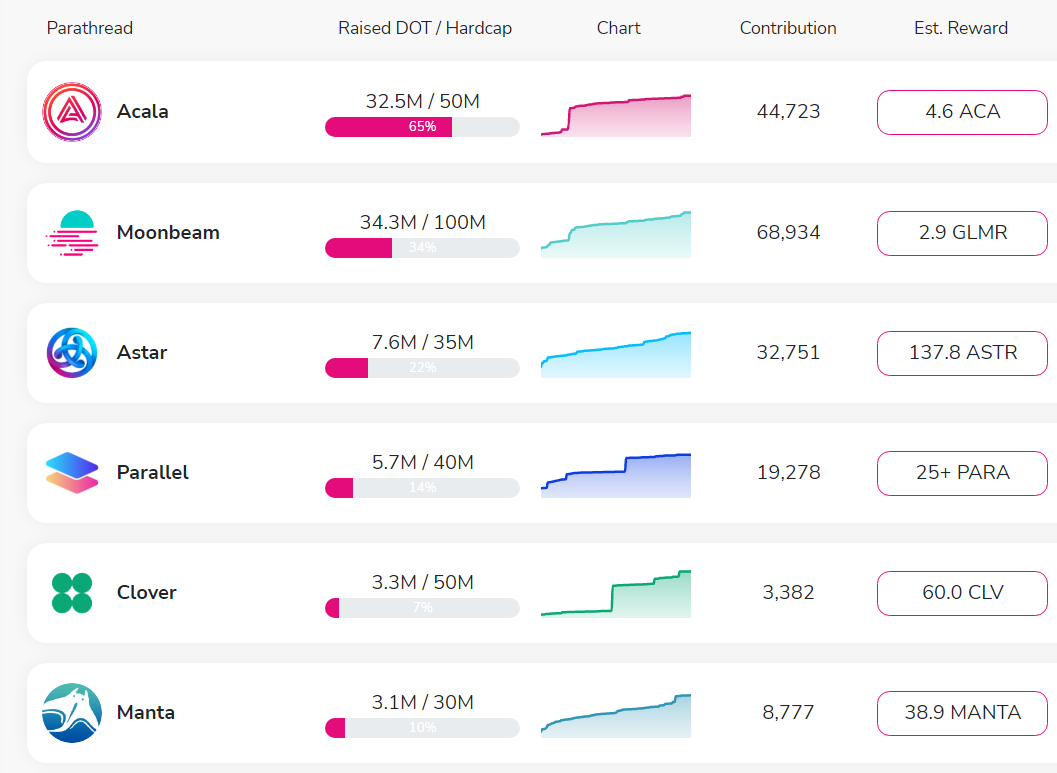
Task: Select the Clover project name
Action: click(x=146, y=593)
